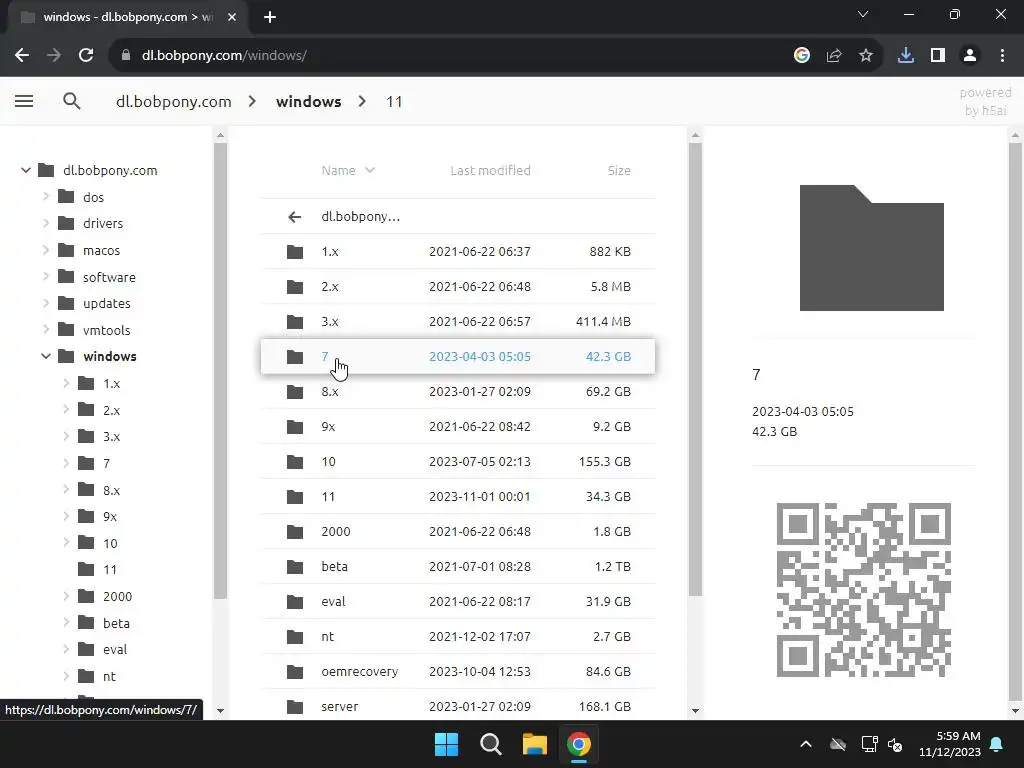Click the folder icon of oemrecovery row
Viewport: 1024px width, 768px height.
(295, 671)
